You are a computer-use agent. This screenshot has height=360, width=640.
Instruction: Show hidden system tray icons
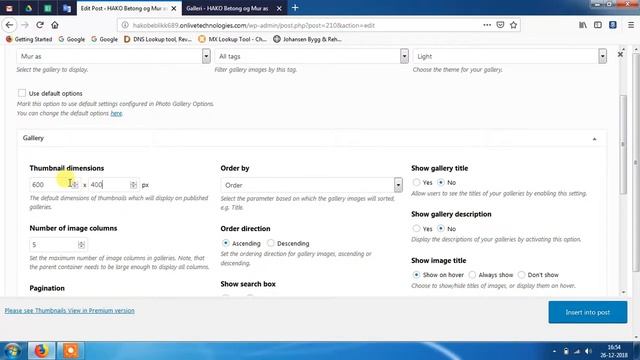pos(554,351)
